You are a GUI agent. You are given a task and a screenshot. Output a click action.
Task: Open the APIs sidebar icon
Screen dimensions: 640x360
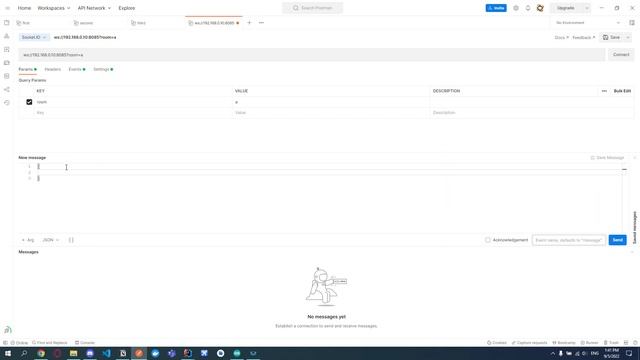point(7,36)
